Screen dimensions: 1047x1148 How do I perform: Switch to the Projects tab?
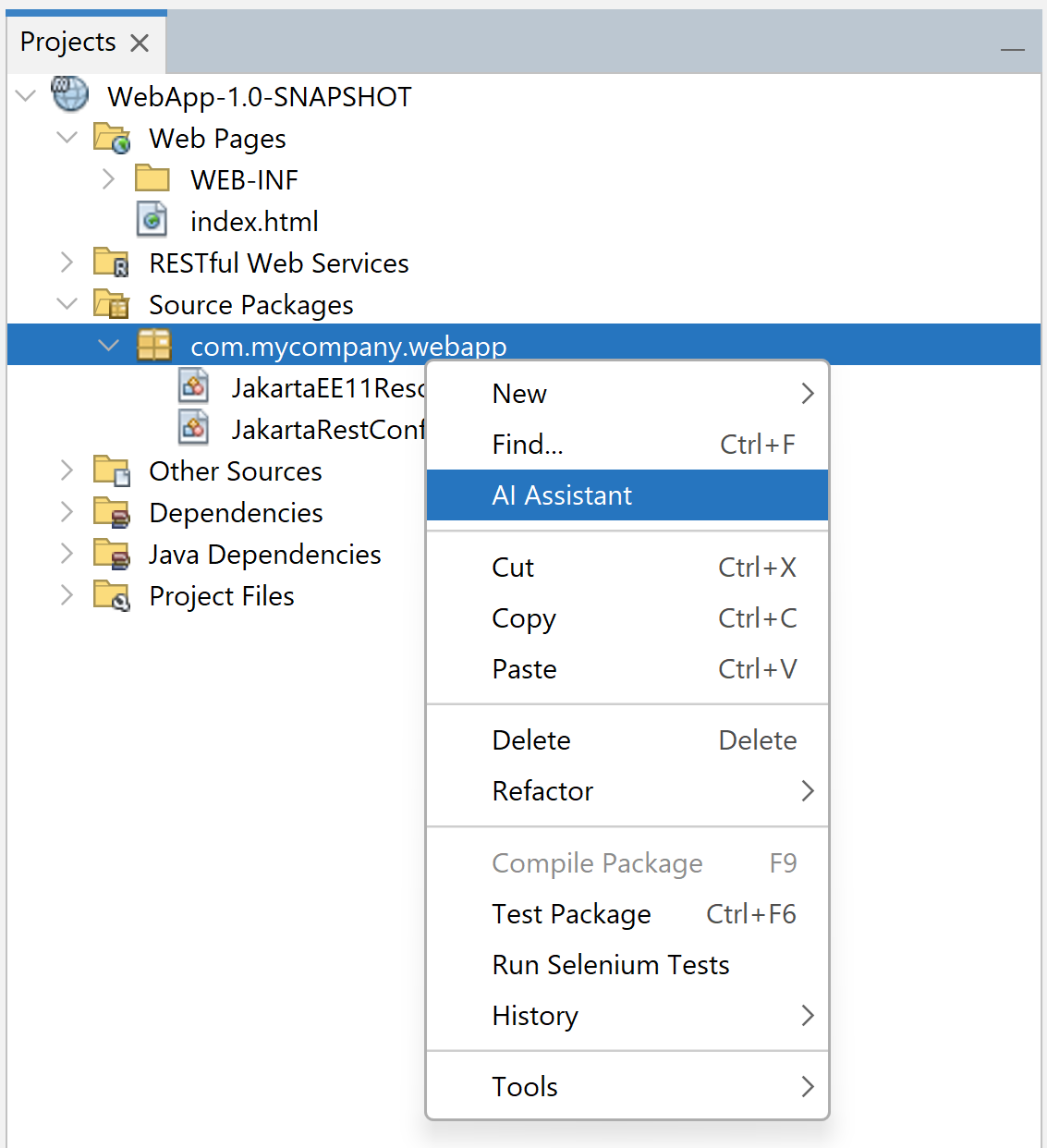(68, 43)
